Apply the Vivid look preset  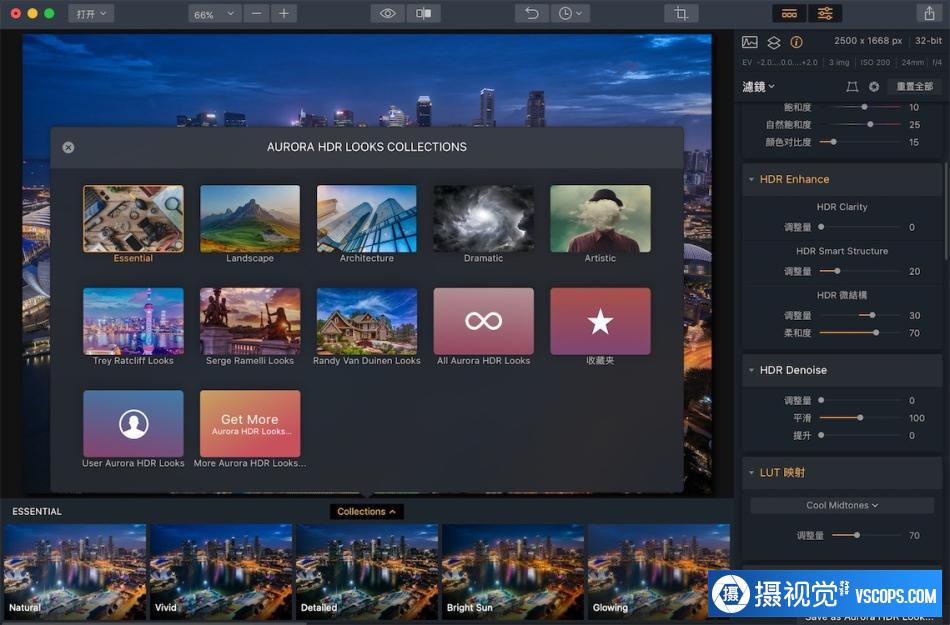(x=221, y=572)
